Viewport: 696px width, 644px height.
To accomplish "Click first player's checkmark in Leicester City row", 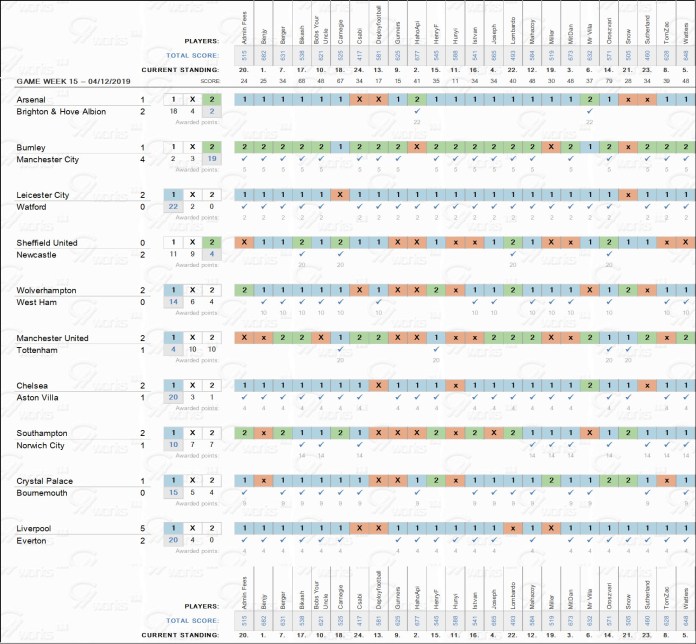I will click(x=243, y=207).
